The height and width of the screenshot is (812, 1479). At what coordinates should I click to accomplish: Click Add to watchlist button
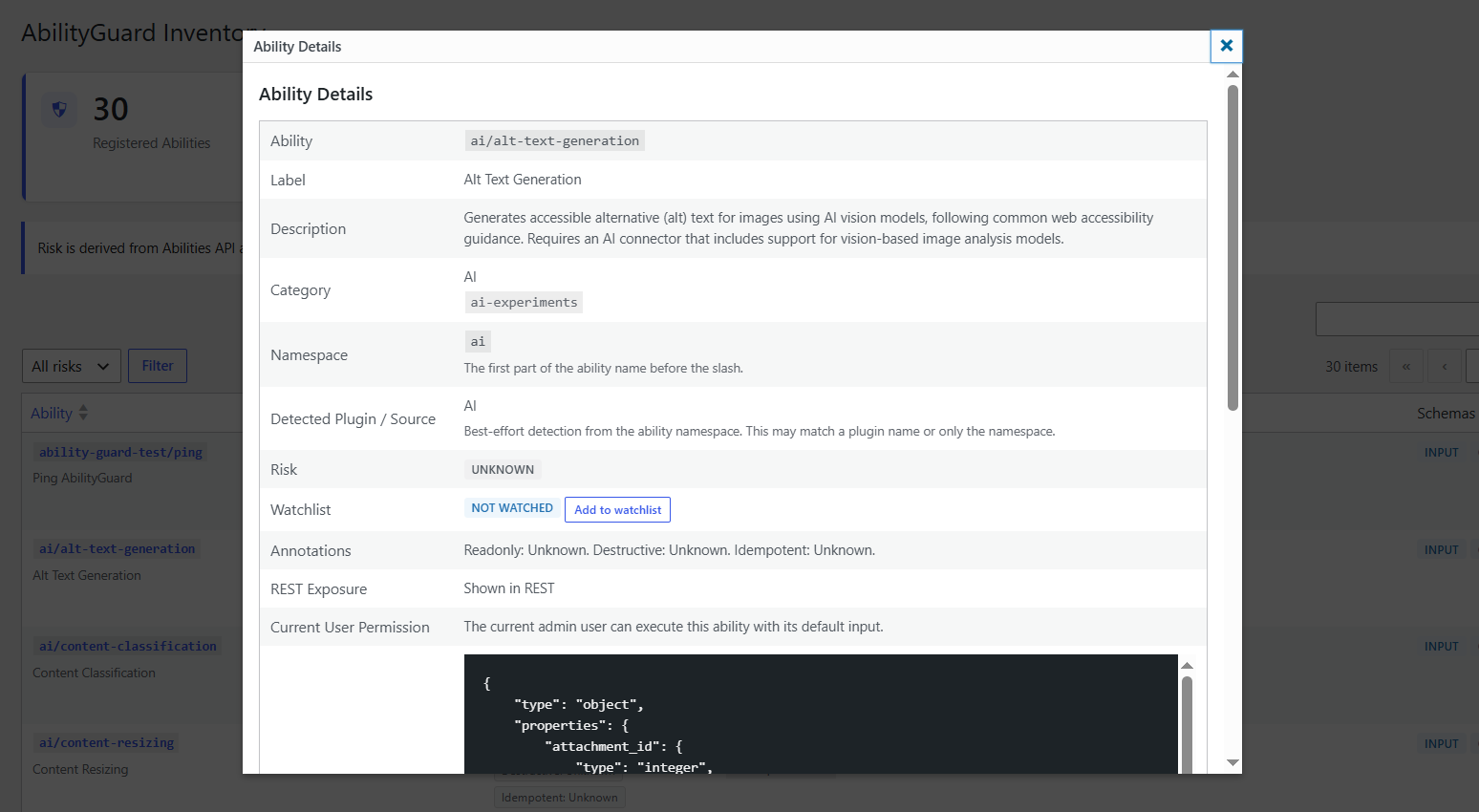click(617, 510)
